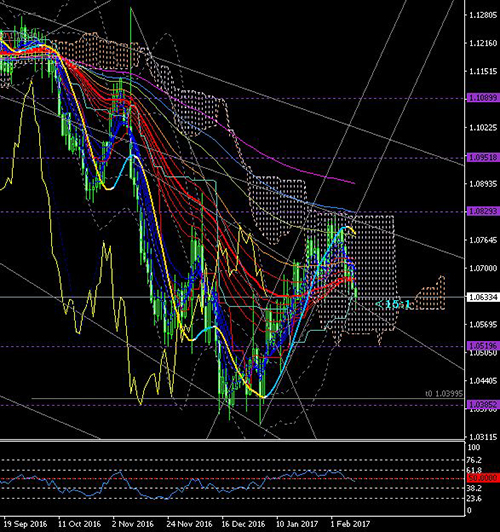Viewport: 500px width, 532px height.
Task: Click the 38.2 indicator level label
Action: (475, 488)
